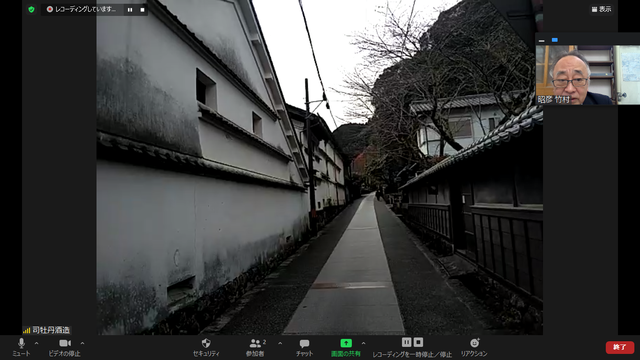Click the red 終了 end meeting button

tap(620, 347)
